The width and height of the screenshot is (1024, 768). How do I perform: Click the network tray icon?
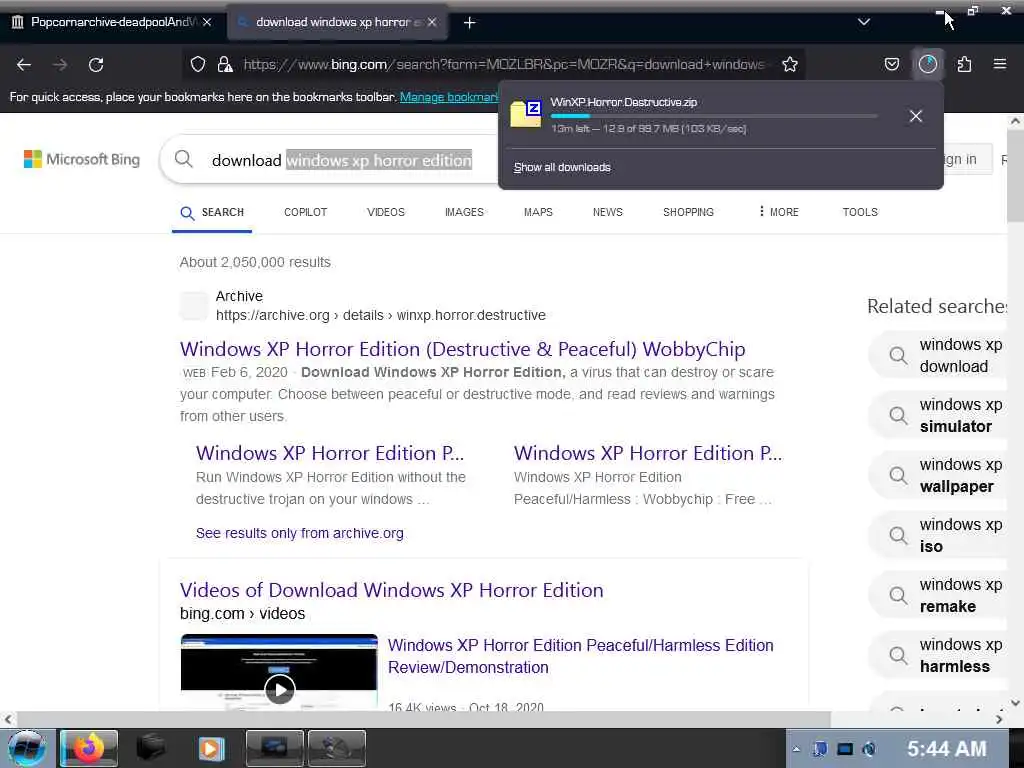click(844, 749)
